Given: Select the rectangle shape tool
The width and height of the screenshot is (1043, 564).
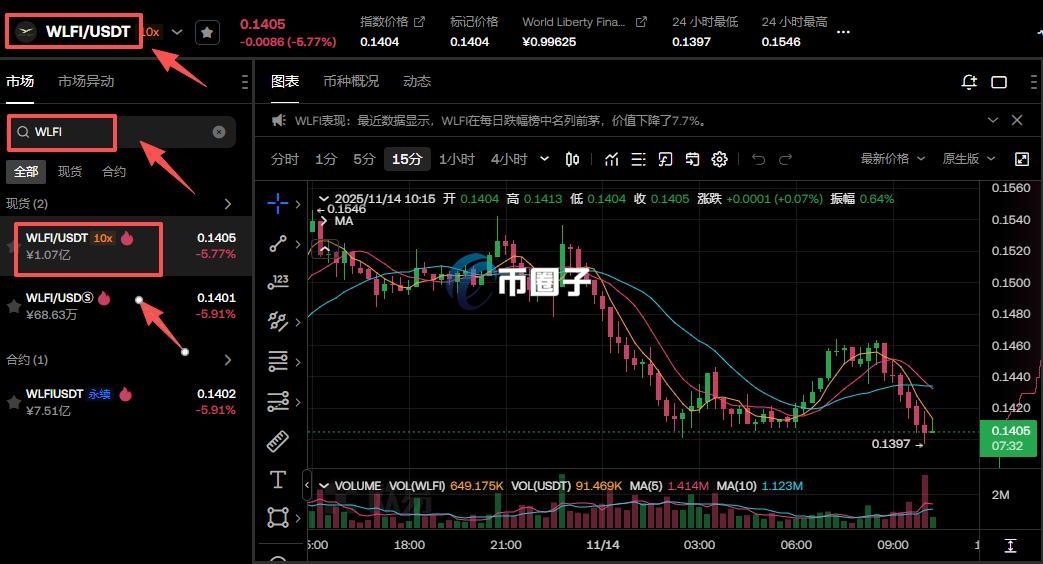Looking at the screenshot, I should [x=277, y=517].
